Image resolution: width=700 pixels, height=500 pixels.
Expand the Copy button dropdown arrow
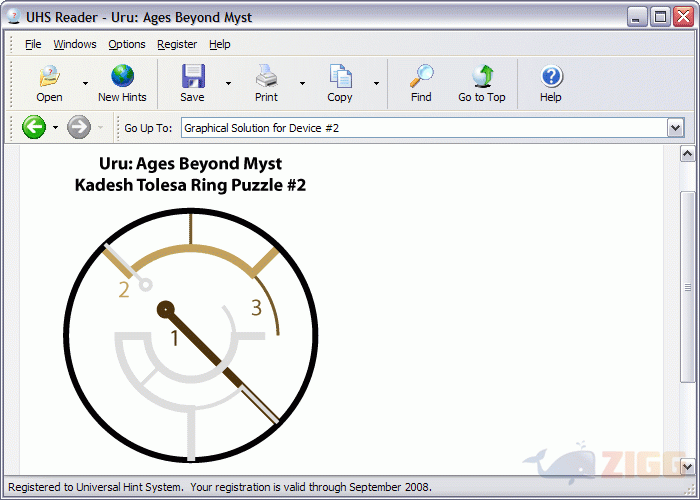point(376,83)
